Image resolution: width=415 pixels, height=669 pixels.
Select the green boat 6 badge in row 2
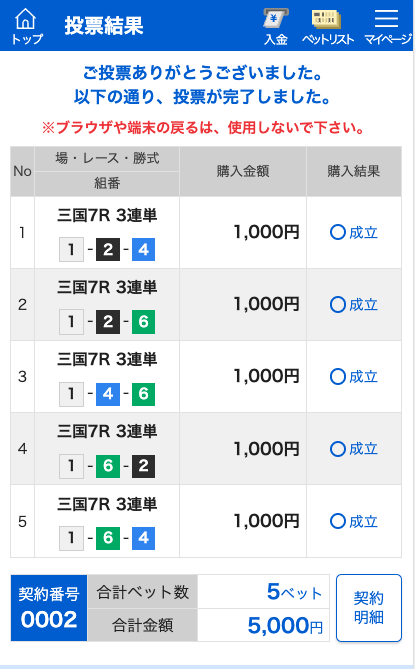pos(143,321)
